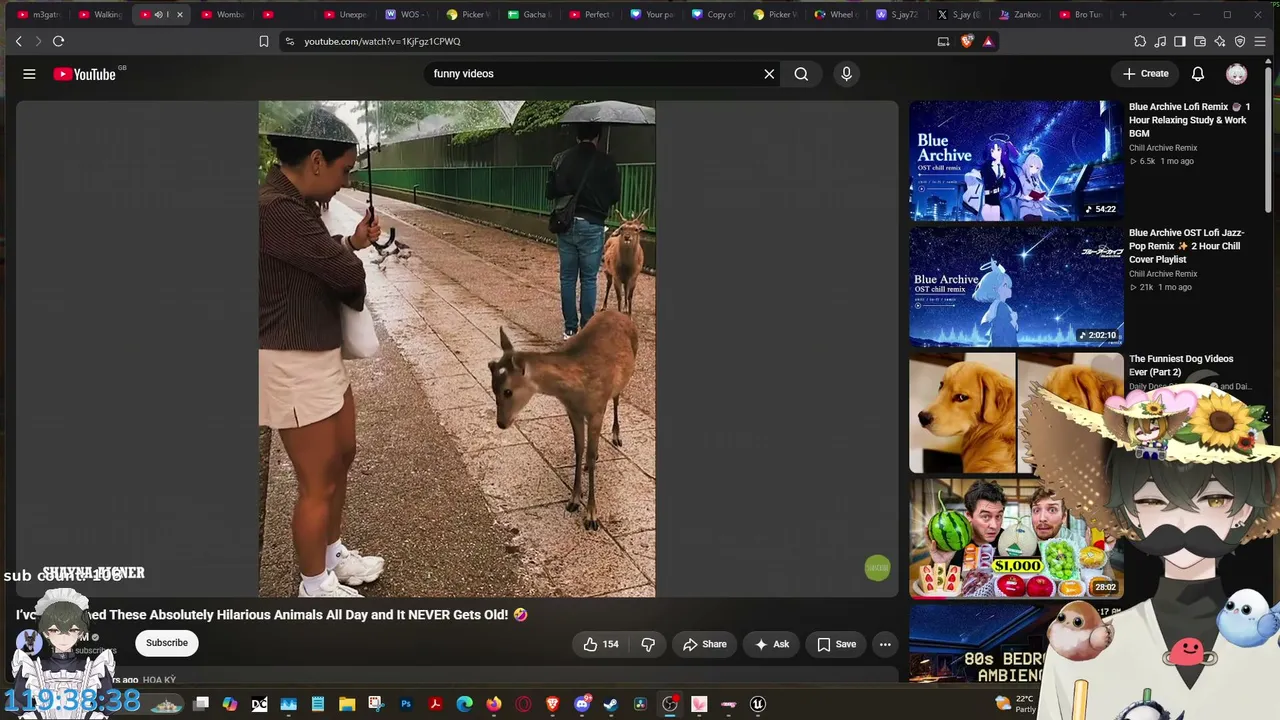This screenshot has height=720, width=1280.
Task: Switch to the 'Womba' tab
Action: click(x=224, y=15)
